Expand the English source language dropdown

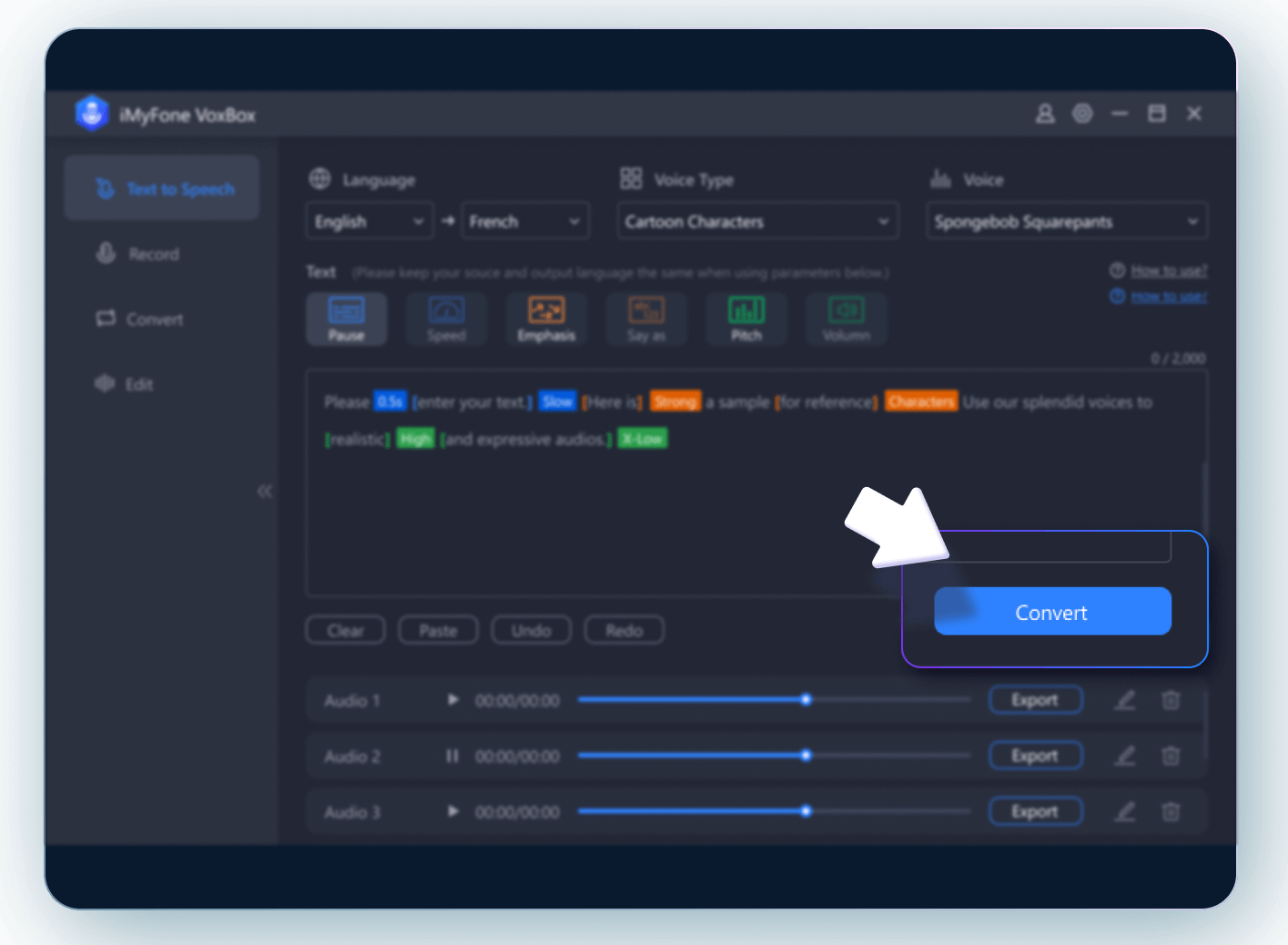coord(369,221)
